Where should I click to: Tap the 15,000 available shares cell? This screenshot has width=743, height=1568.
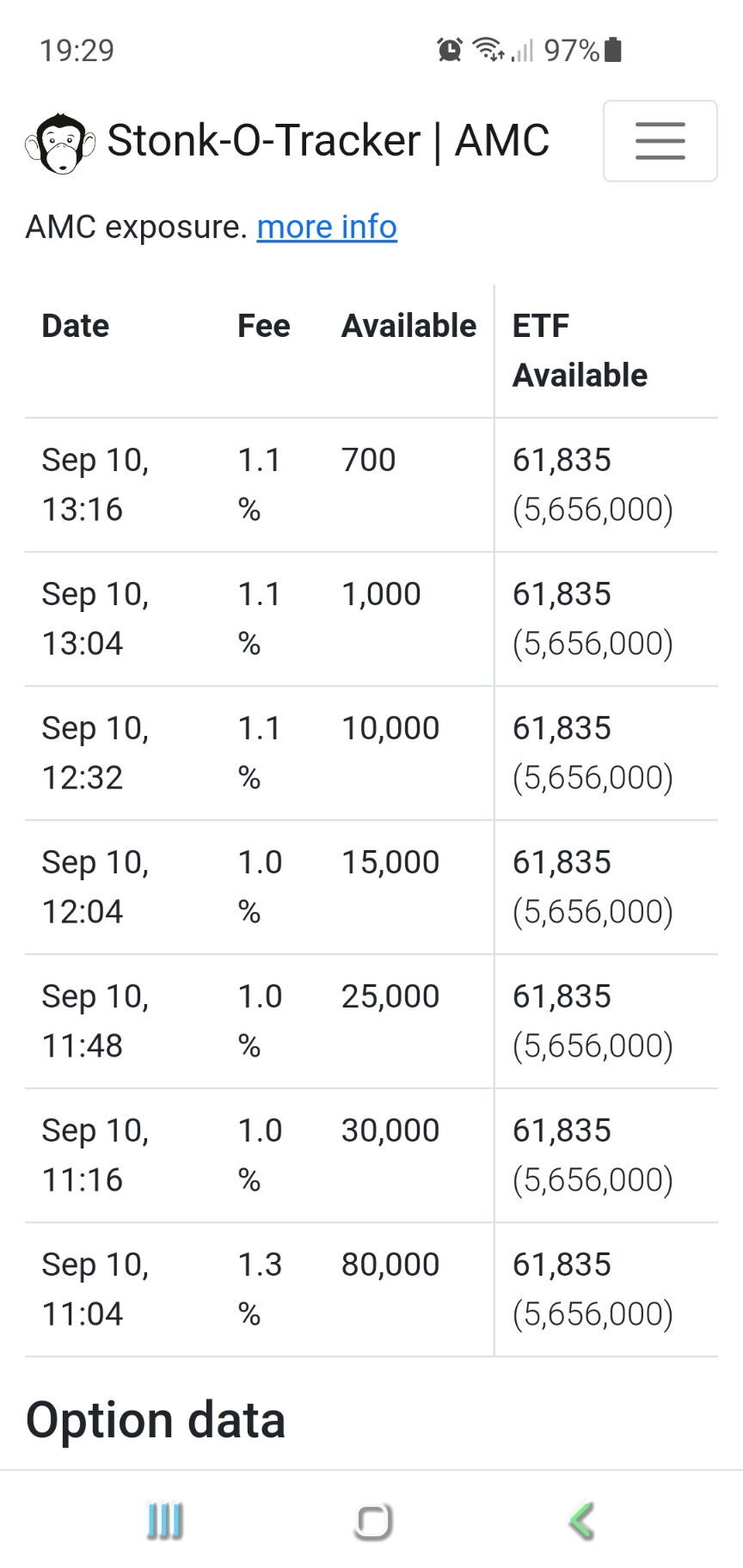pyautogui.click(x=390, y=862)
